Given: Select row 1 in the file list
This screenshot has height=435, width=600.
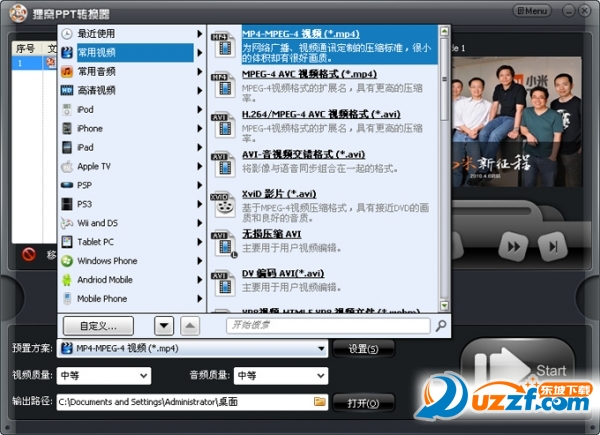Looking at the screenshot, I should click(x=34, y=63).
